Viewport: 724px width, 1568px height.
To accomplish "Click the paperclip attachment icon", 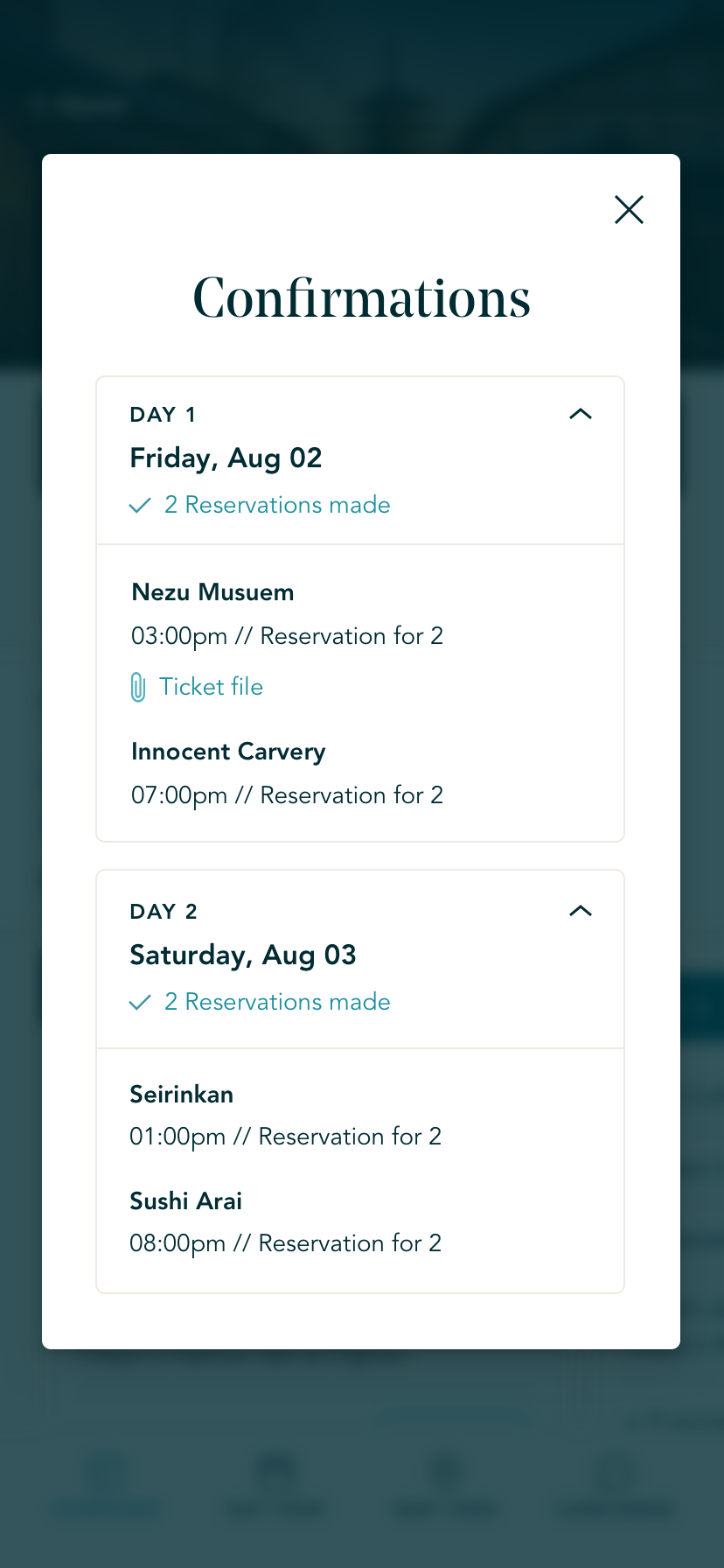I will [x=138, y=687].
